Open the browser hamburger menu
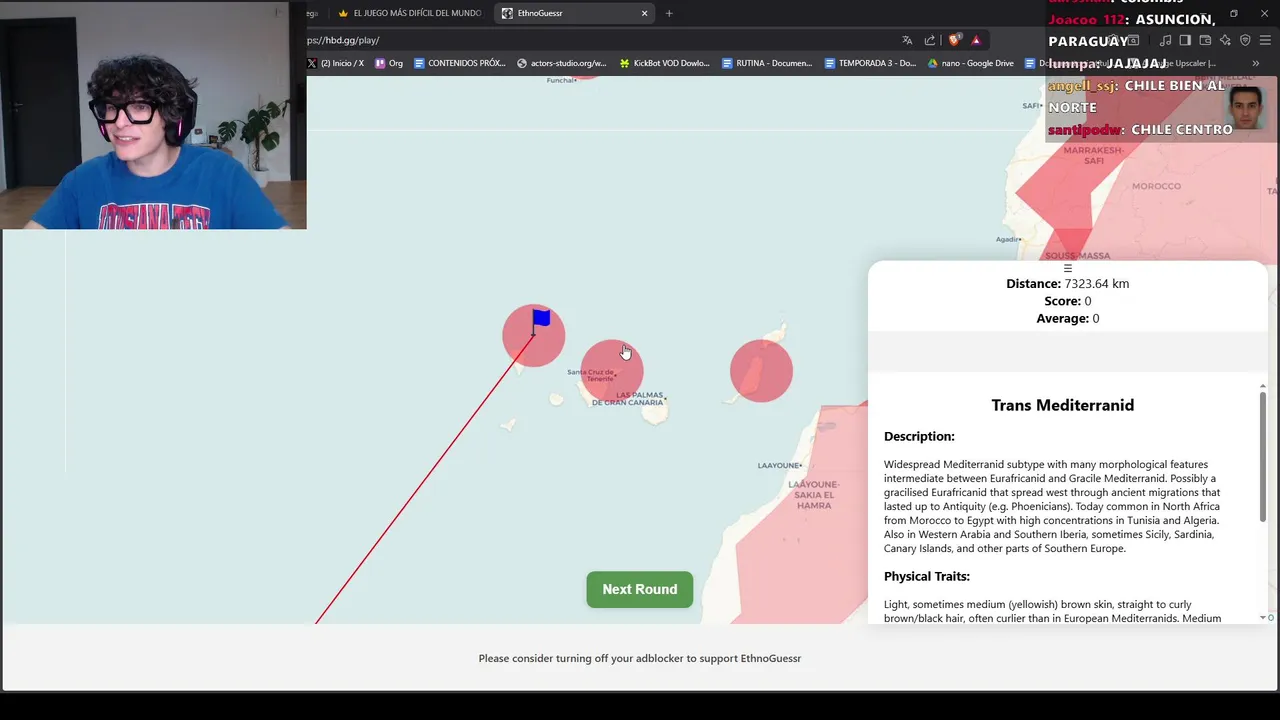Screen dimensions: 1280x720 point(1265,40)
